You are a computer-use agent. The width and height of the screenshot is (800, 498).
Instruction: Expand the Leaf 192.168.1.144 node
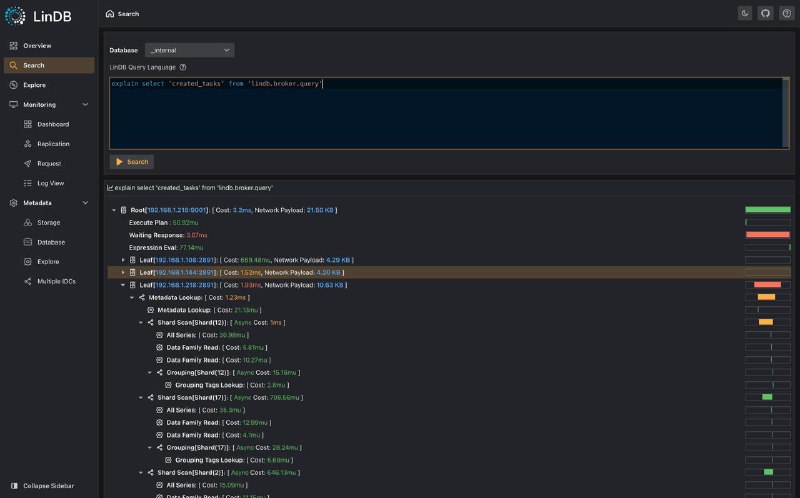coord(123,272)
